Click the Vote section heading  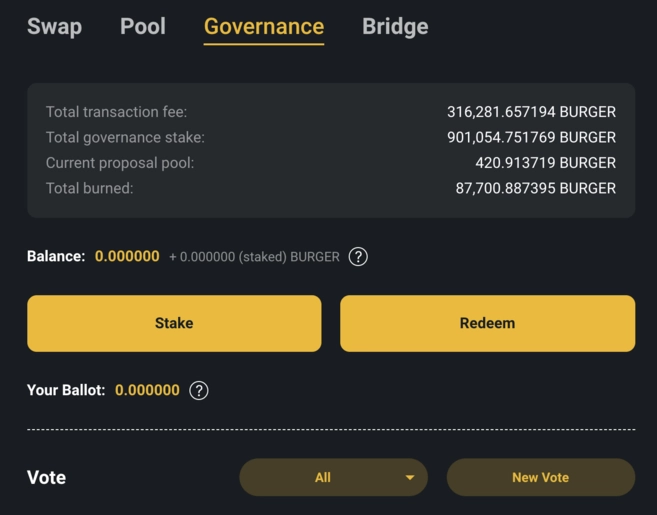pos(46,478)
